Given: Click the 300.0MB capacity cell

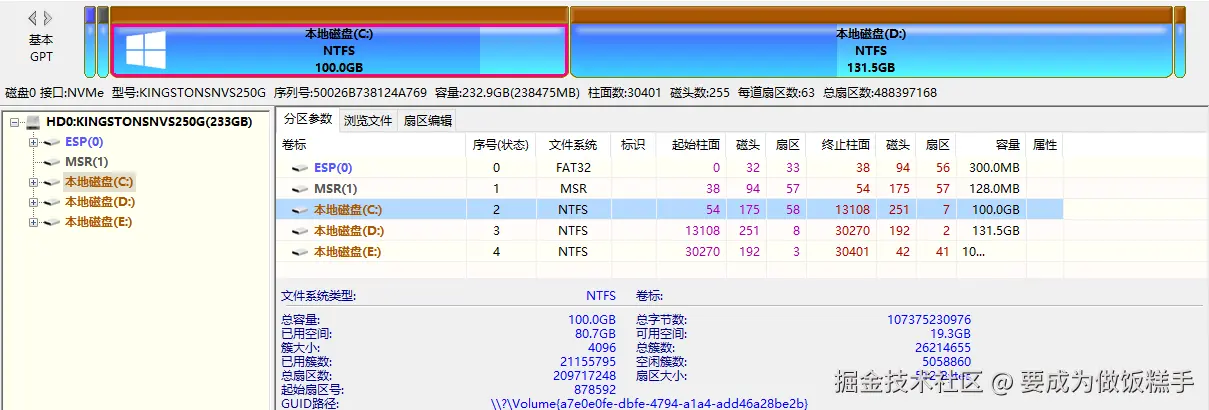Looking at the screenshot, I should pyautogui.click(x=993, y=168).
